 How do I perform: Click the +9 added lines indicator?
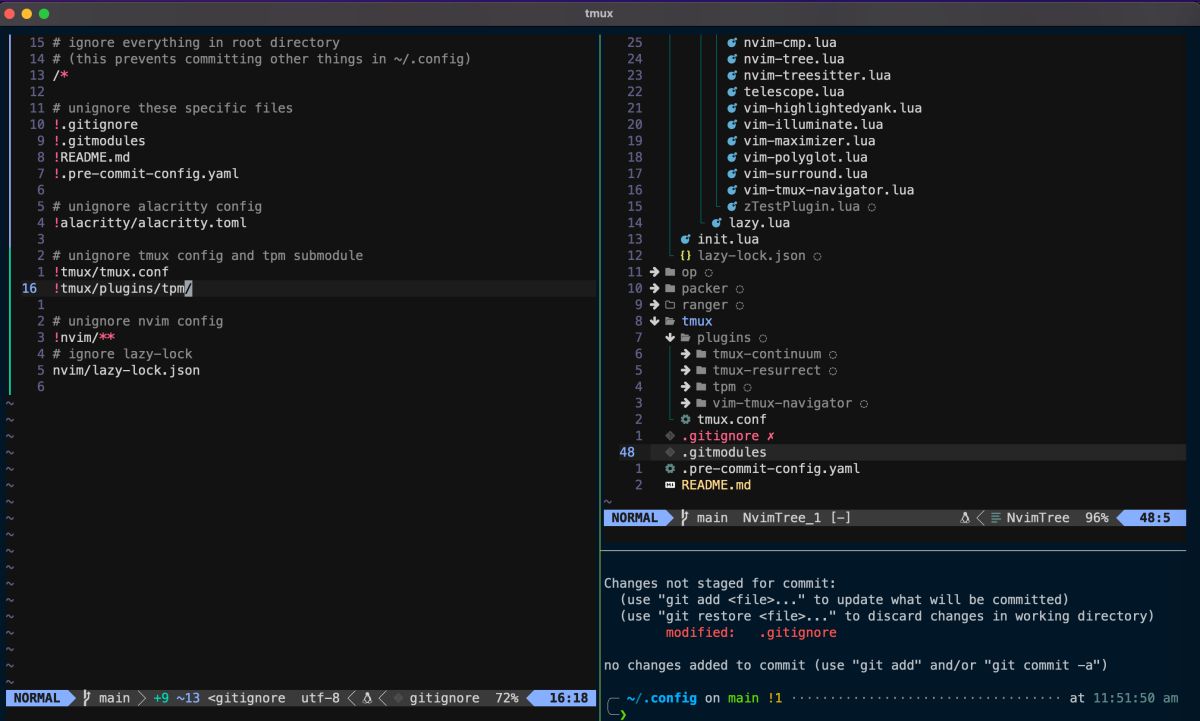coord(161,698)
